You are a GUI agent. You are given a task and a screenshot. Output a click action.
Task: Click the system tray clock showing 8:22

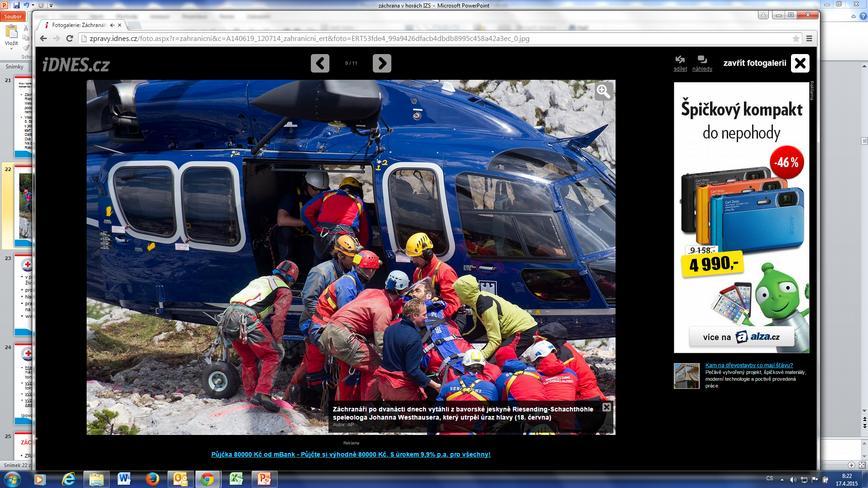(x=847, y=480)
